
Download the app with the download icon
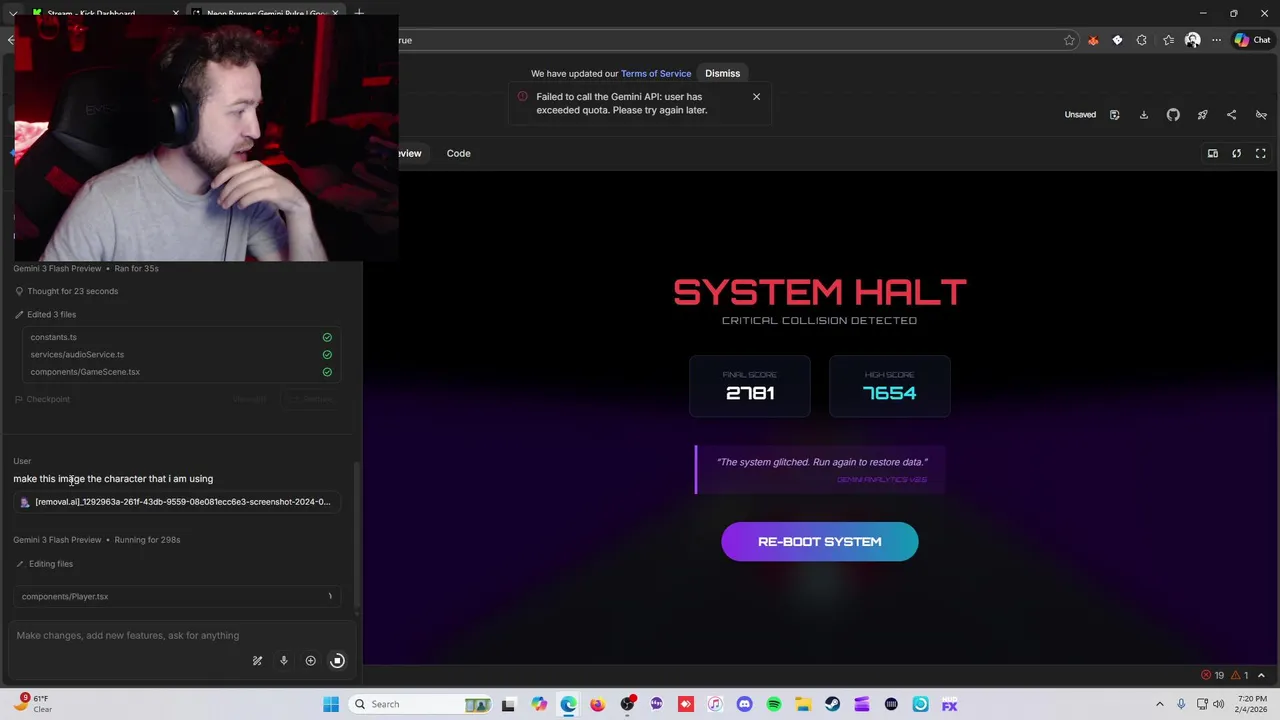click(1144, 114)
